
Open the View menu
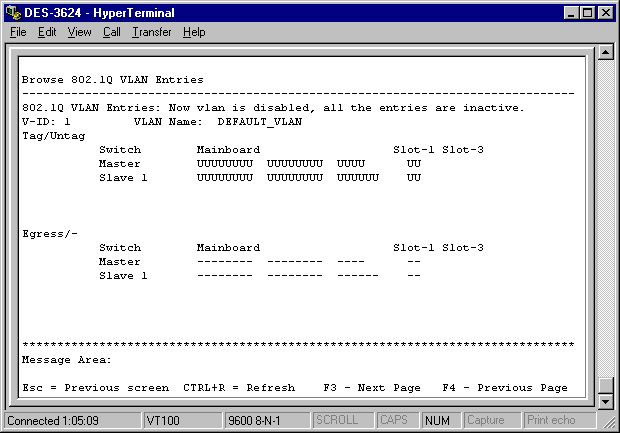point(79,32)
